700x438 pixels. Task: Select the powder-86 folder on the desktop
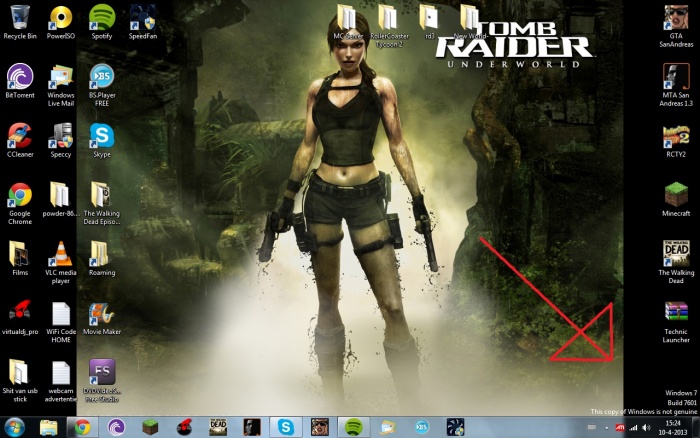[61, 199]
